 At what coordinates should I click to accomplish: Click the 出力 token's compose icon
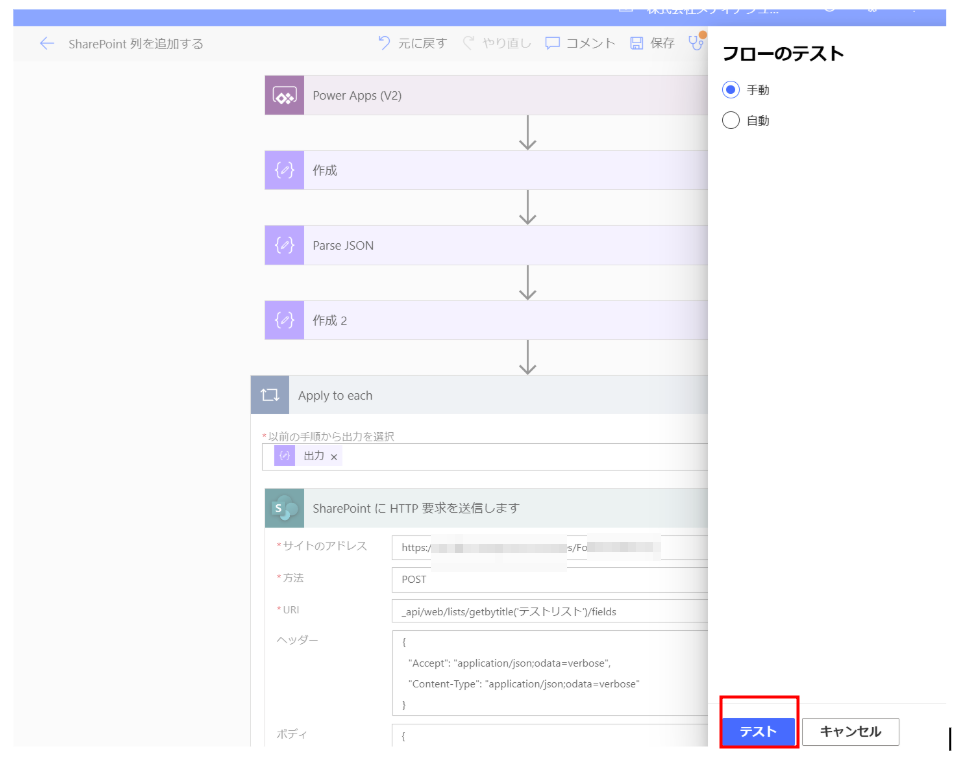pos(284,456)
